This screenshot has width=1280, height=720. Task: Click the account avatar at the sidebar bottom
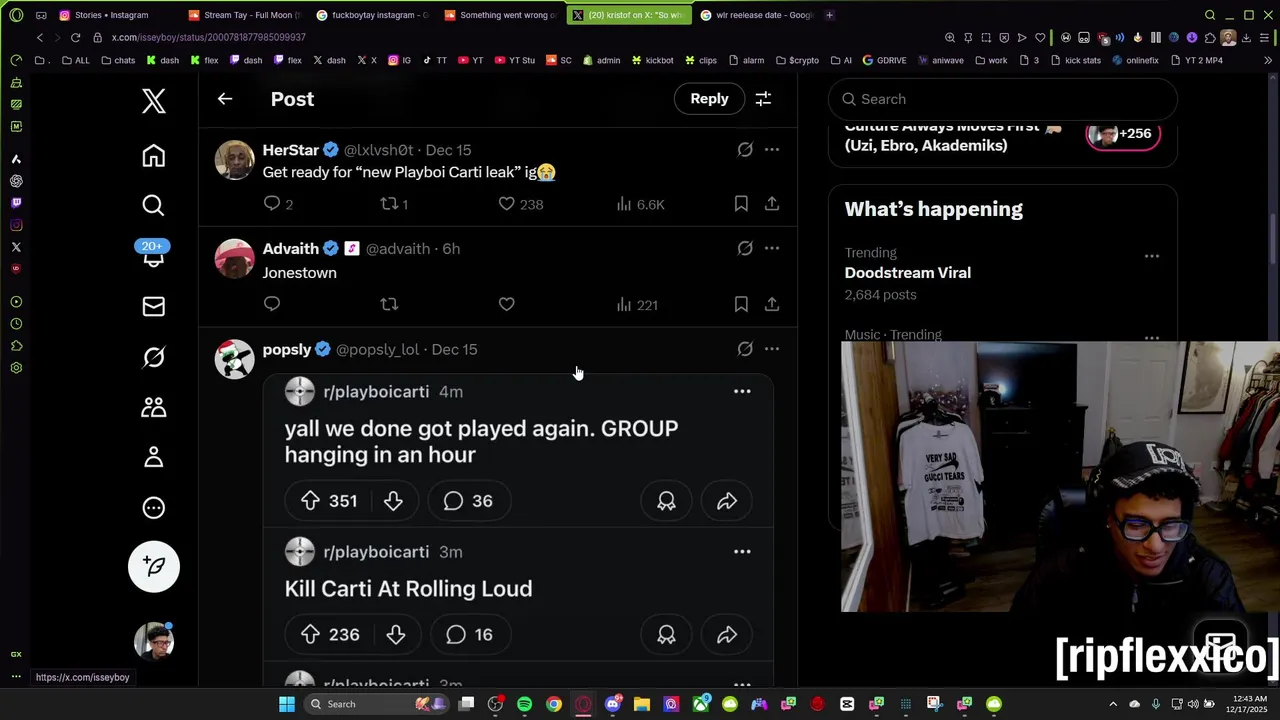pos(154,641)
